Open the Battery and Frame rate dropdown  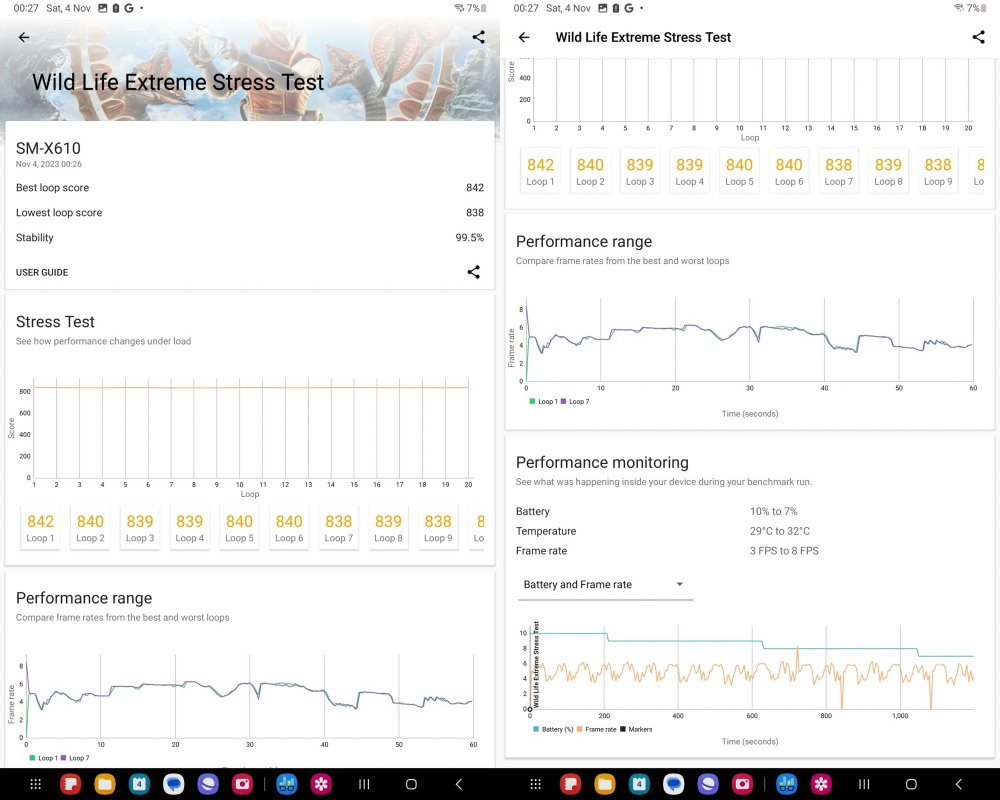pyautogui.click(x=603, y=584)
